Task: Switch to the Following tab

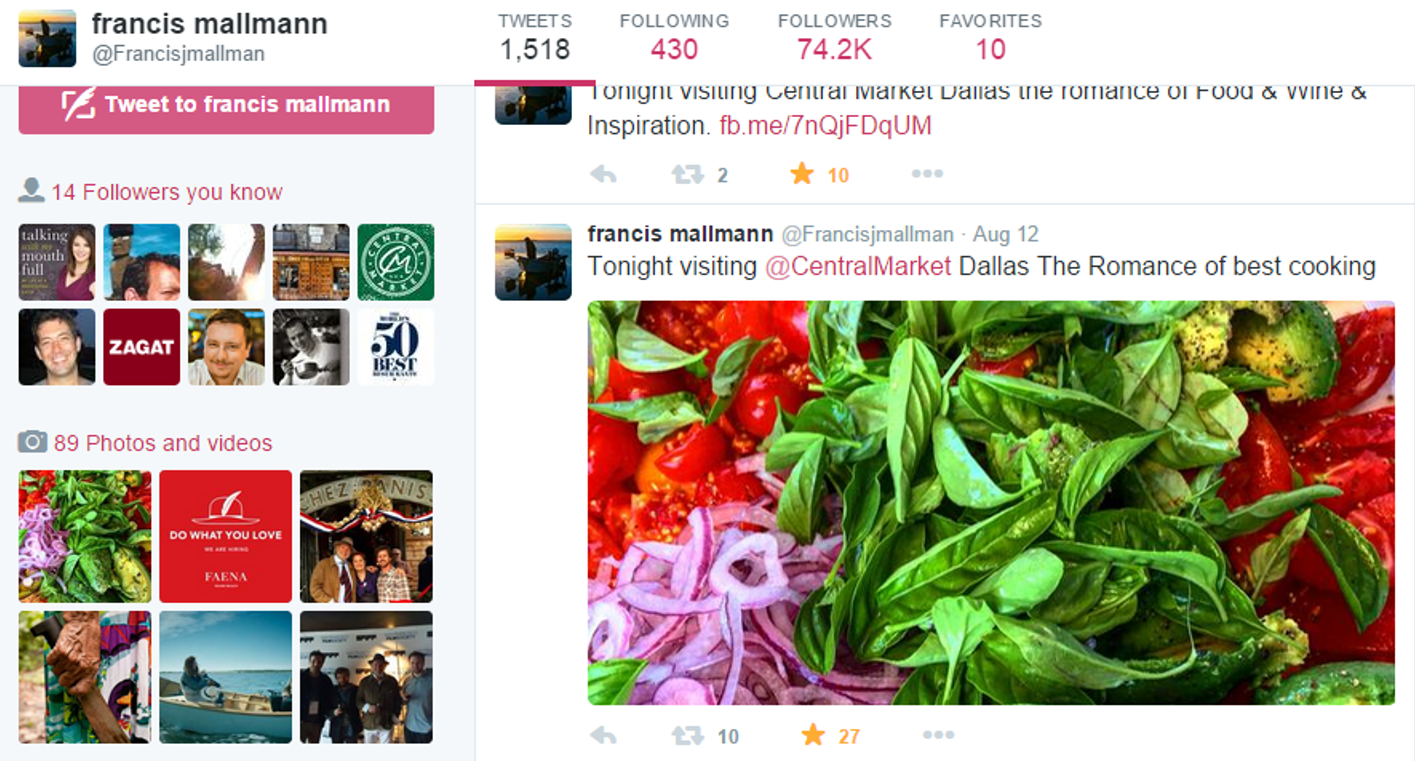Action: tap(674, 37)
